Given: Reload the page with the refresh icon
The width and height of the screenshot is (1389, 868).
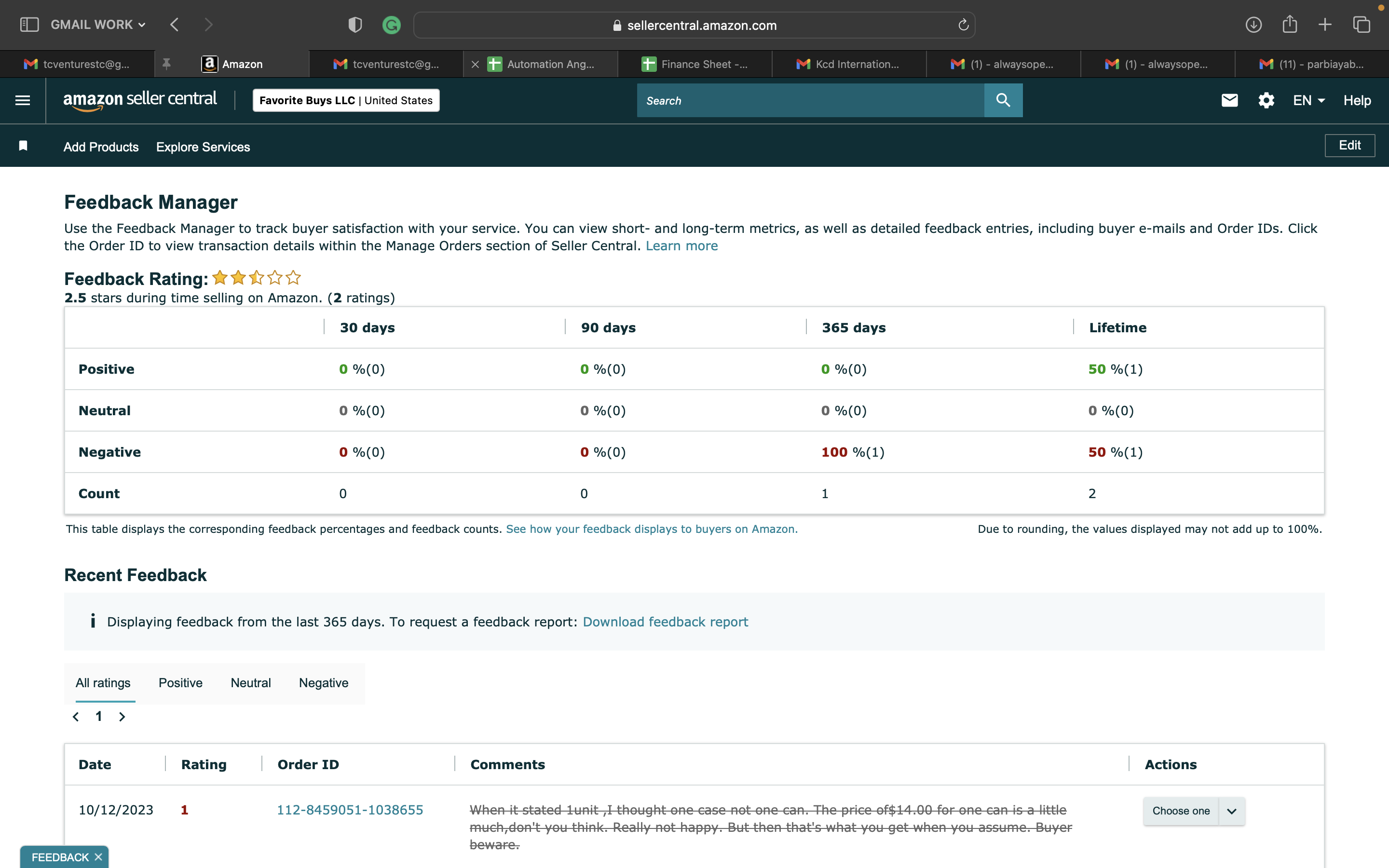Looking at the screenshot, I should (963, 25).
